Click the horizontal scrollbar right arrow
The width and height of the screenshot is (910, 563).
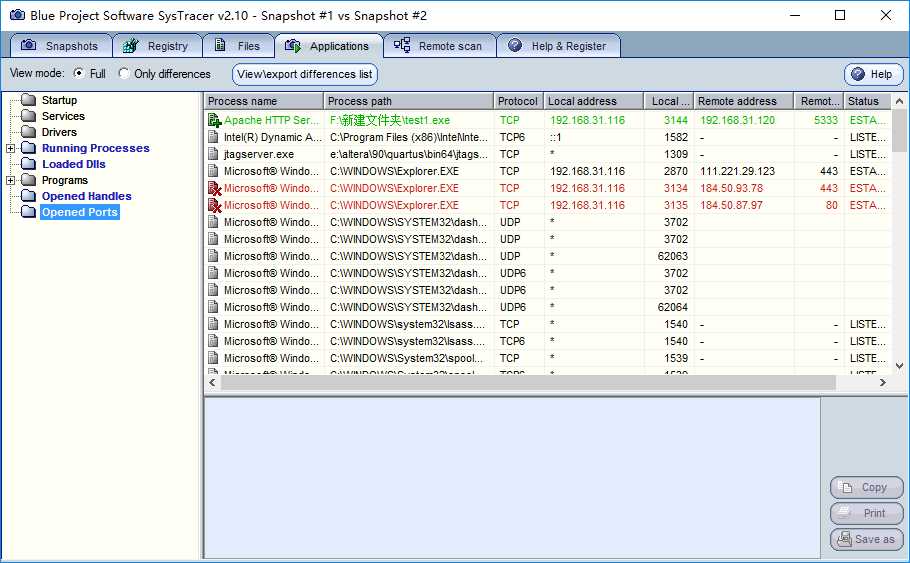[883, 382]
